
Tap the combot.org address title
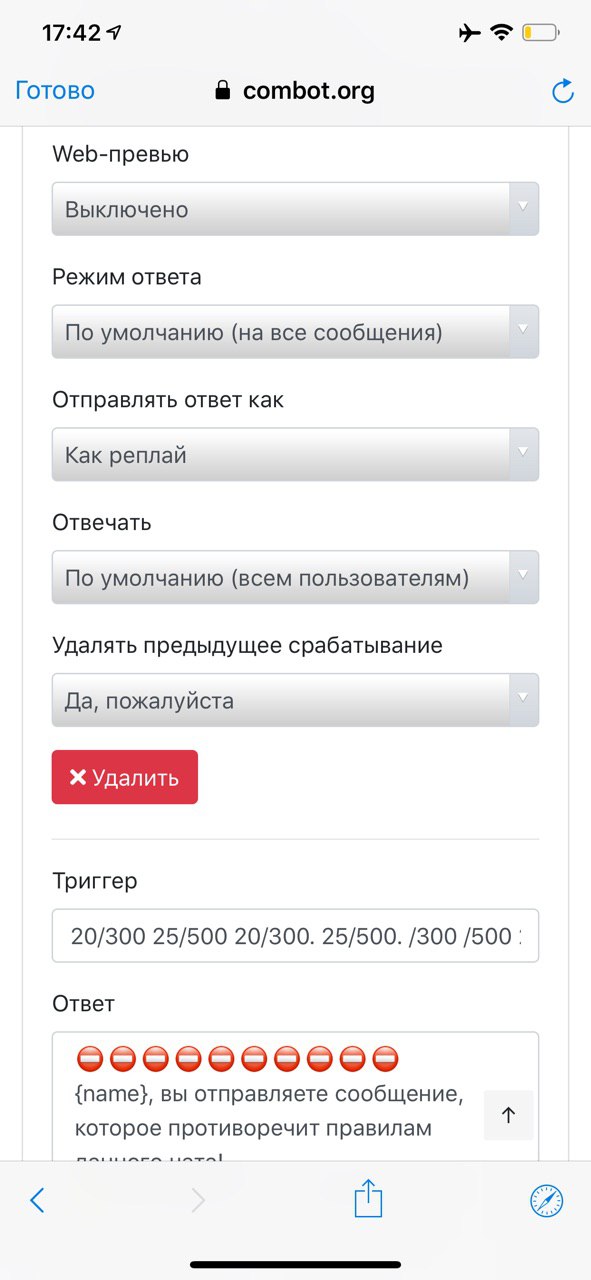[309, 91]
